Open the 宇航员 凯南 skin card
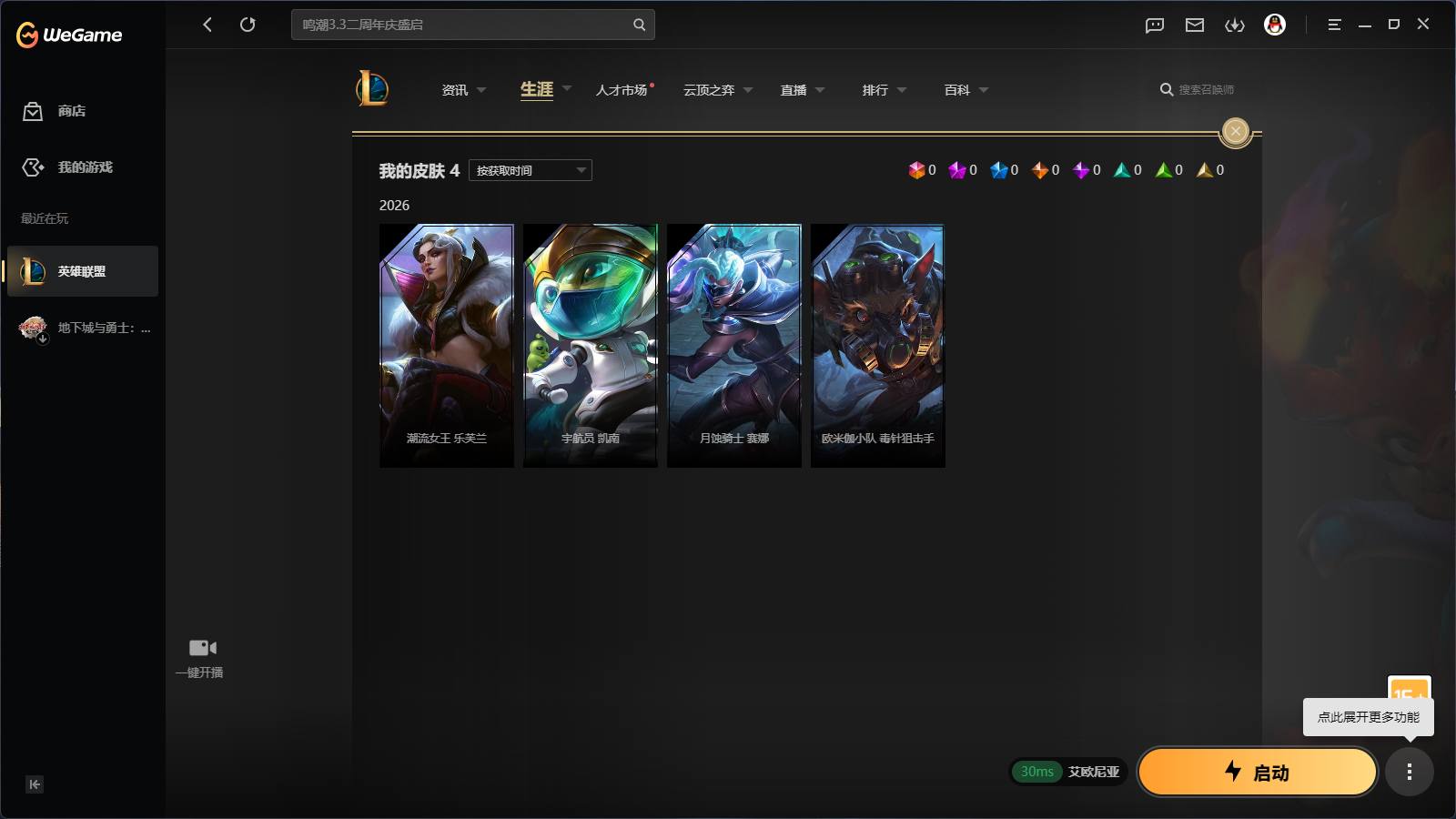This screenshot has width=1456, height=819. 591,346
